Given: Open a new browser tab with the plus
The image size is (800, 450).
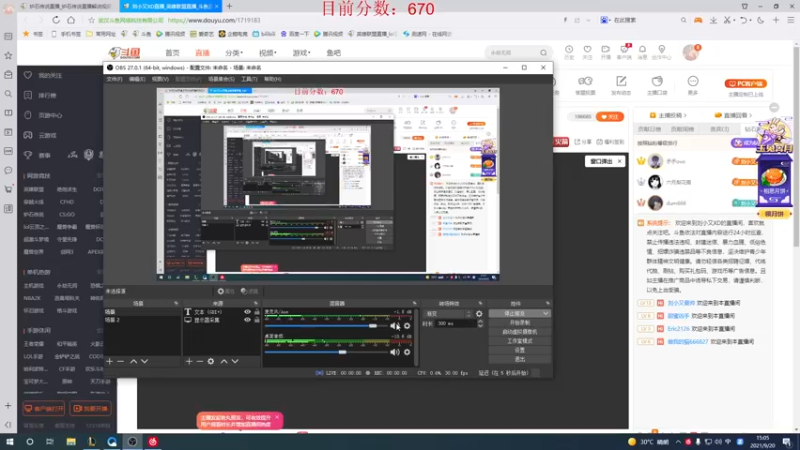Looking at the screenshot, I should click(x=229, y=6).
